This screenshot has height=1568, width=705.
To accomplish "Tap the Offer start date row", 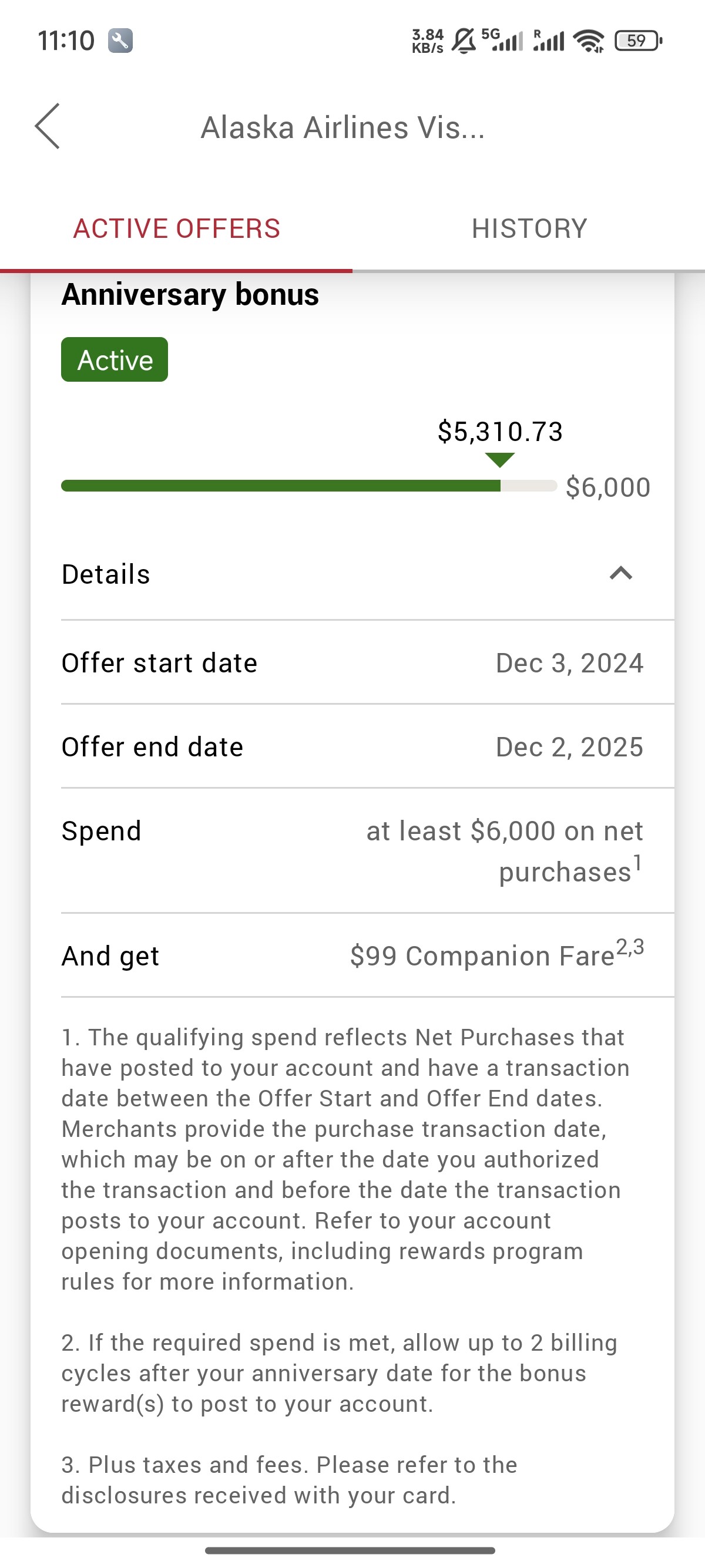I will tap(352, 663).
